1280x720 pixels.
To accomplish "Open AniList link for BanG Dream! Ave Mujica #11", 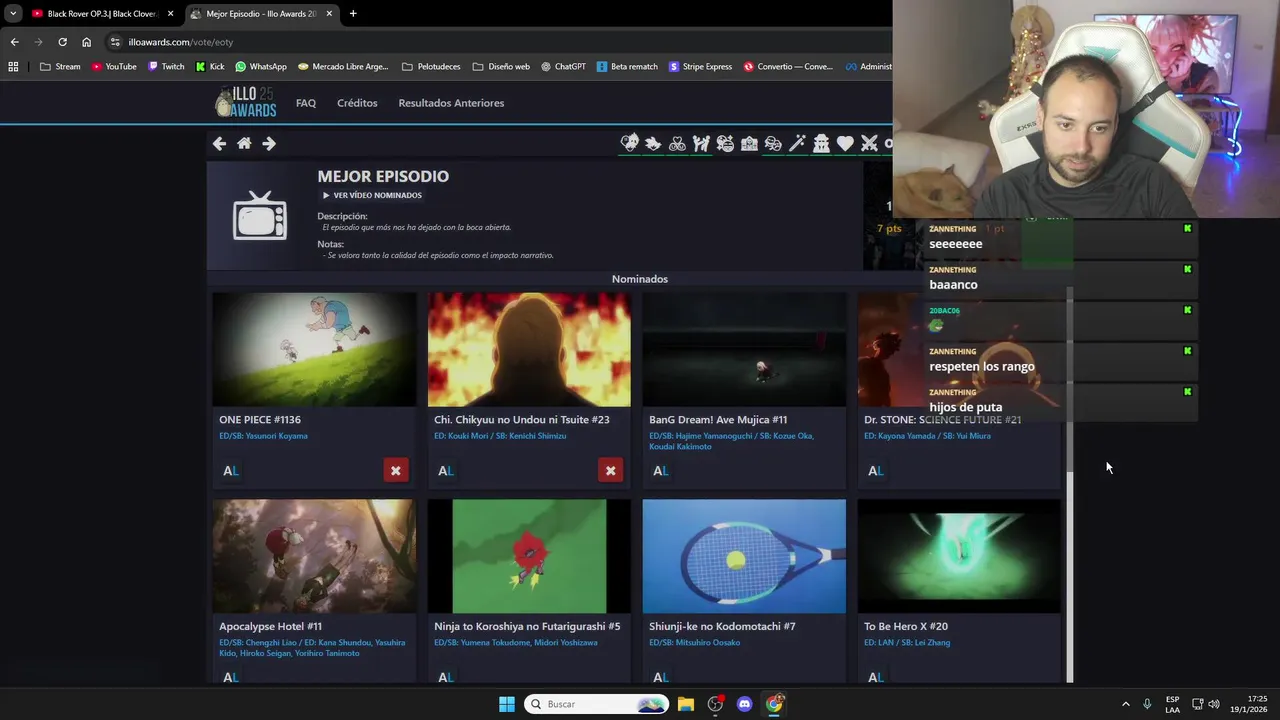I will [x=661, y=471].
